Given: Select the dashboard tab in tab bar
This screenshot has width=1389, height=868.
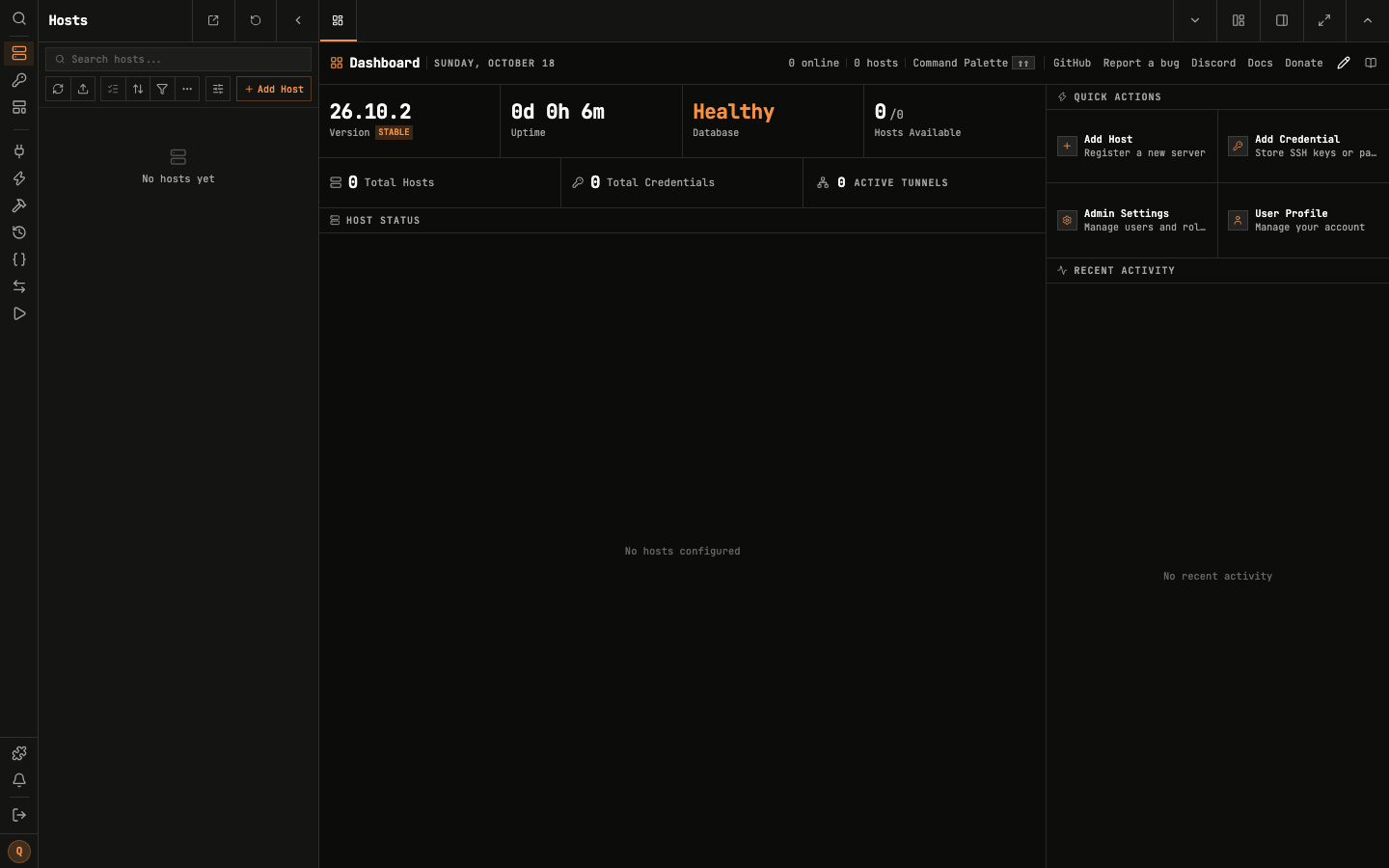Looking at the screenshot, I should coord(338,20).
